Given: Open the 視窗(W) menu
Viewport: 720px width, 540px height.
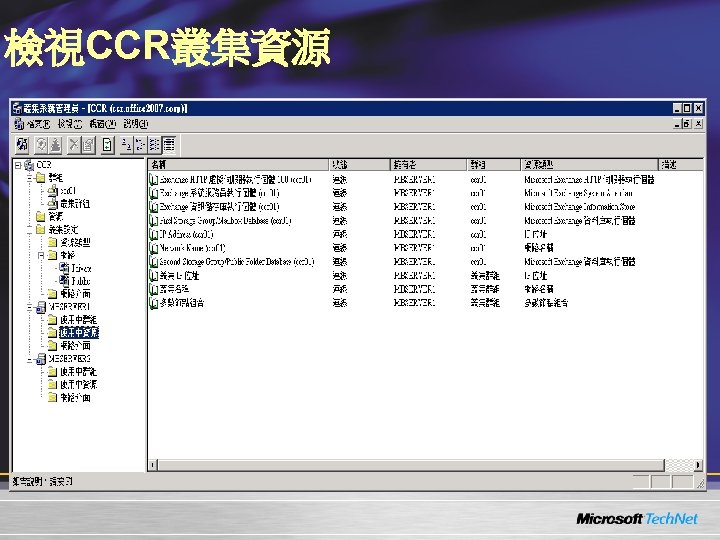Looking at the screenshot, I should click(x=102, y=124).
